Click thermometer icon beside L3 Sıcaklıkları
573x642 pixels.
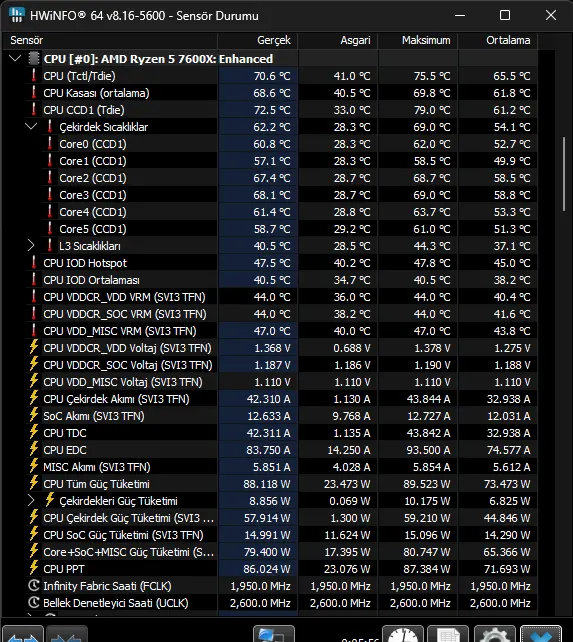[50, 245]
